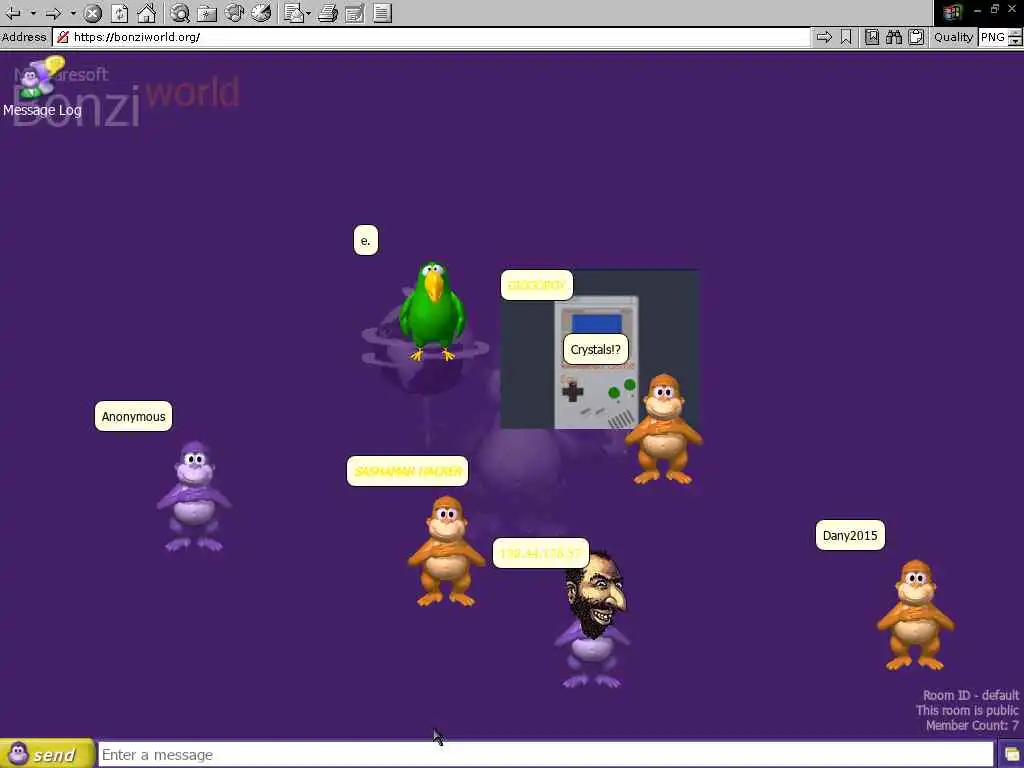The width and height of the screenshot is (1024, 768).
Task: Click the clipboard paste icon
Action: click(916, 37)
